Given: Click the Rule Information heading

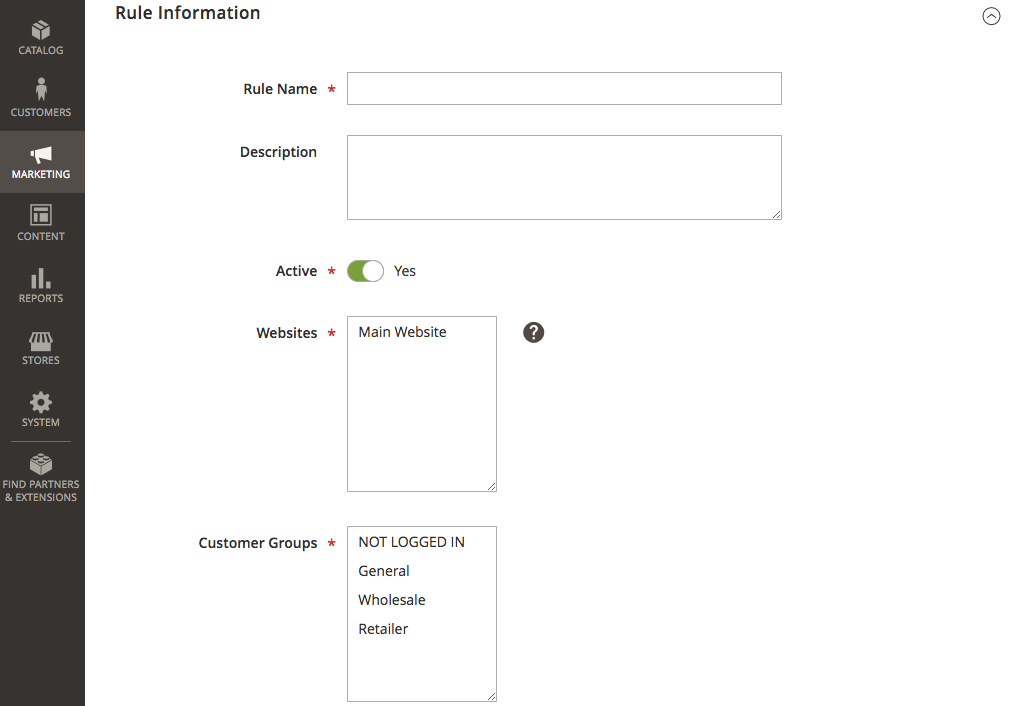Looking at the screenshot, I should [x=188, y=13].
